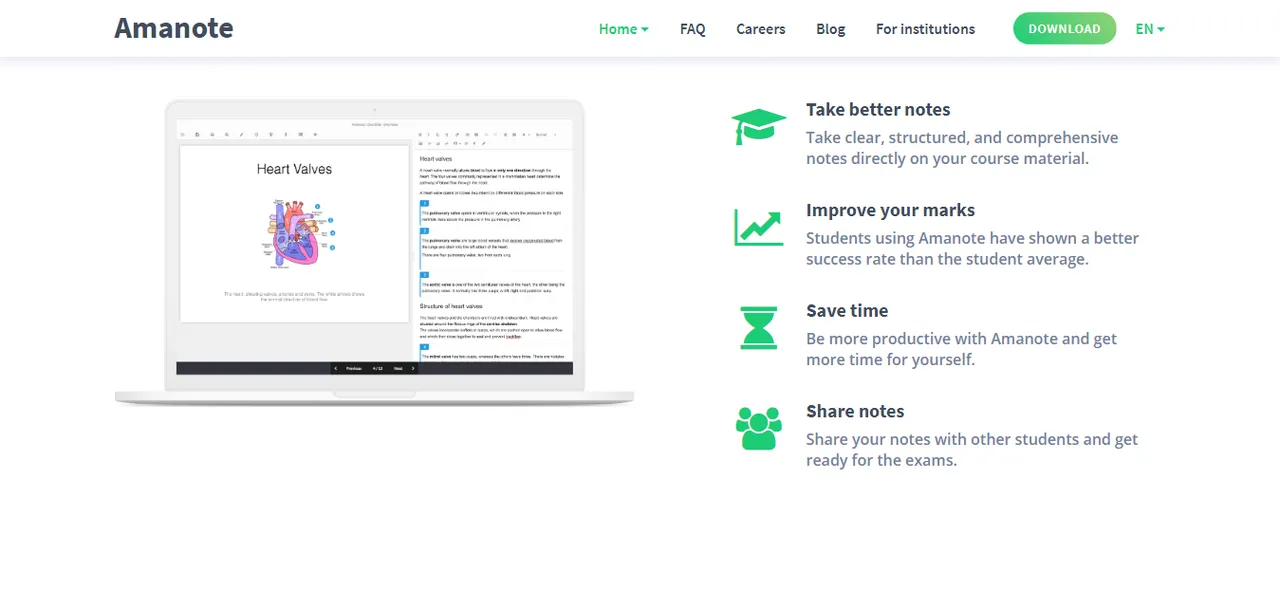Viewport: 1280px width, 607px height.
Task: Click Previous in the laptop slide navigation
Action: (x=353, y=368)
